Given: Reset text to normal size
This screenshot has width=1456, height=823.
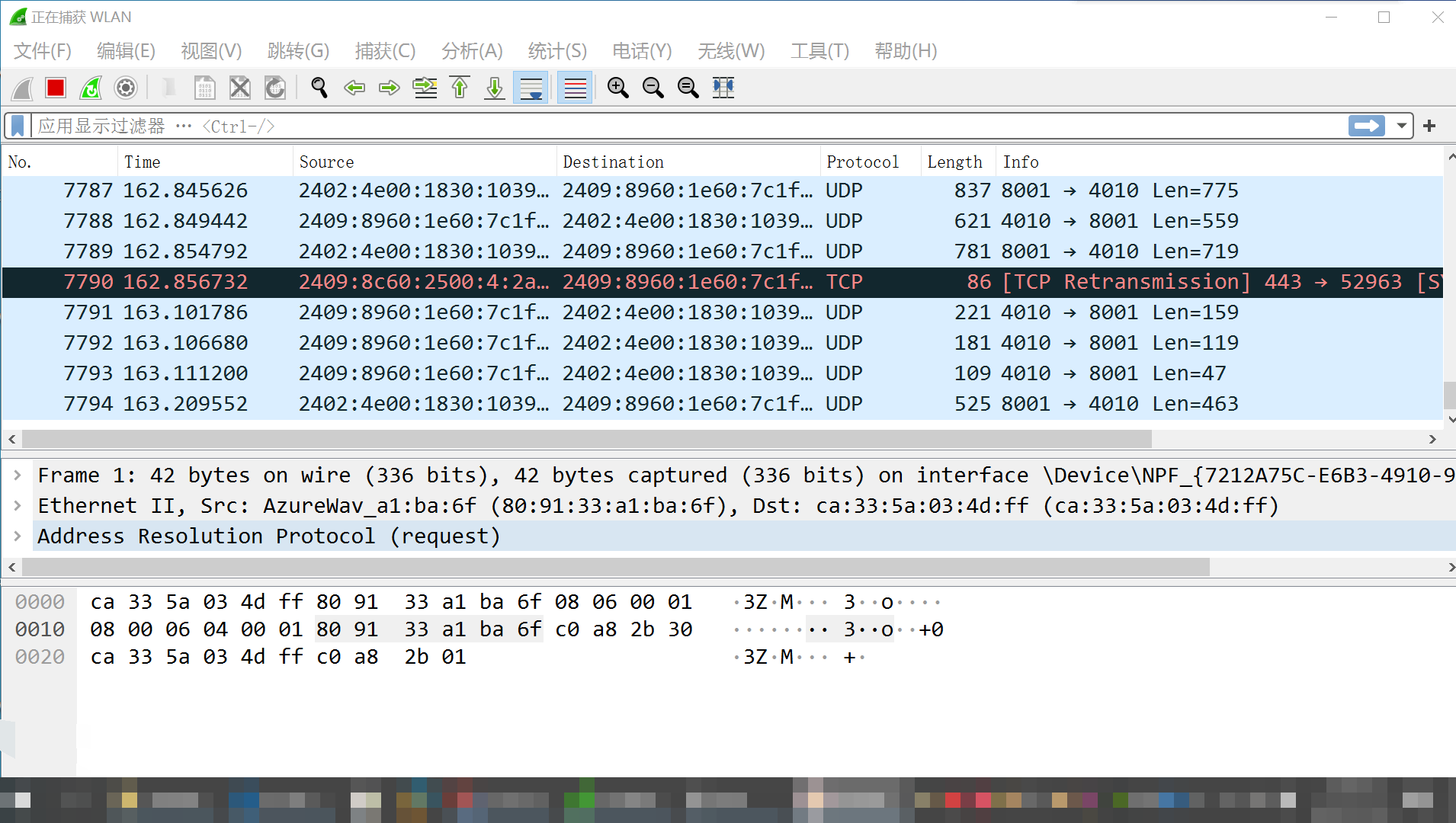Looking at the screenshot, I should coord(688,88).
